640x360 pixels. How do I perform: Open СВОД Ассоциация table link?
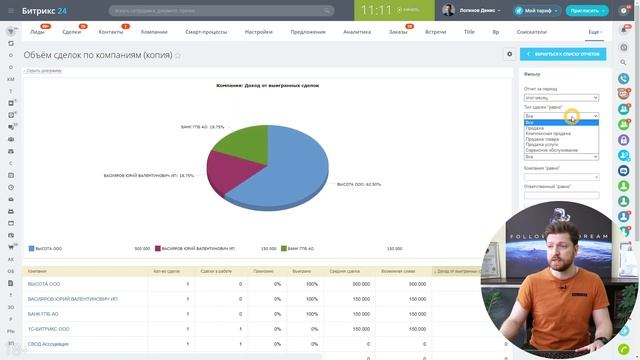[x=48, y=344]
